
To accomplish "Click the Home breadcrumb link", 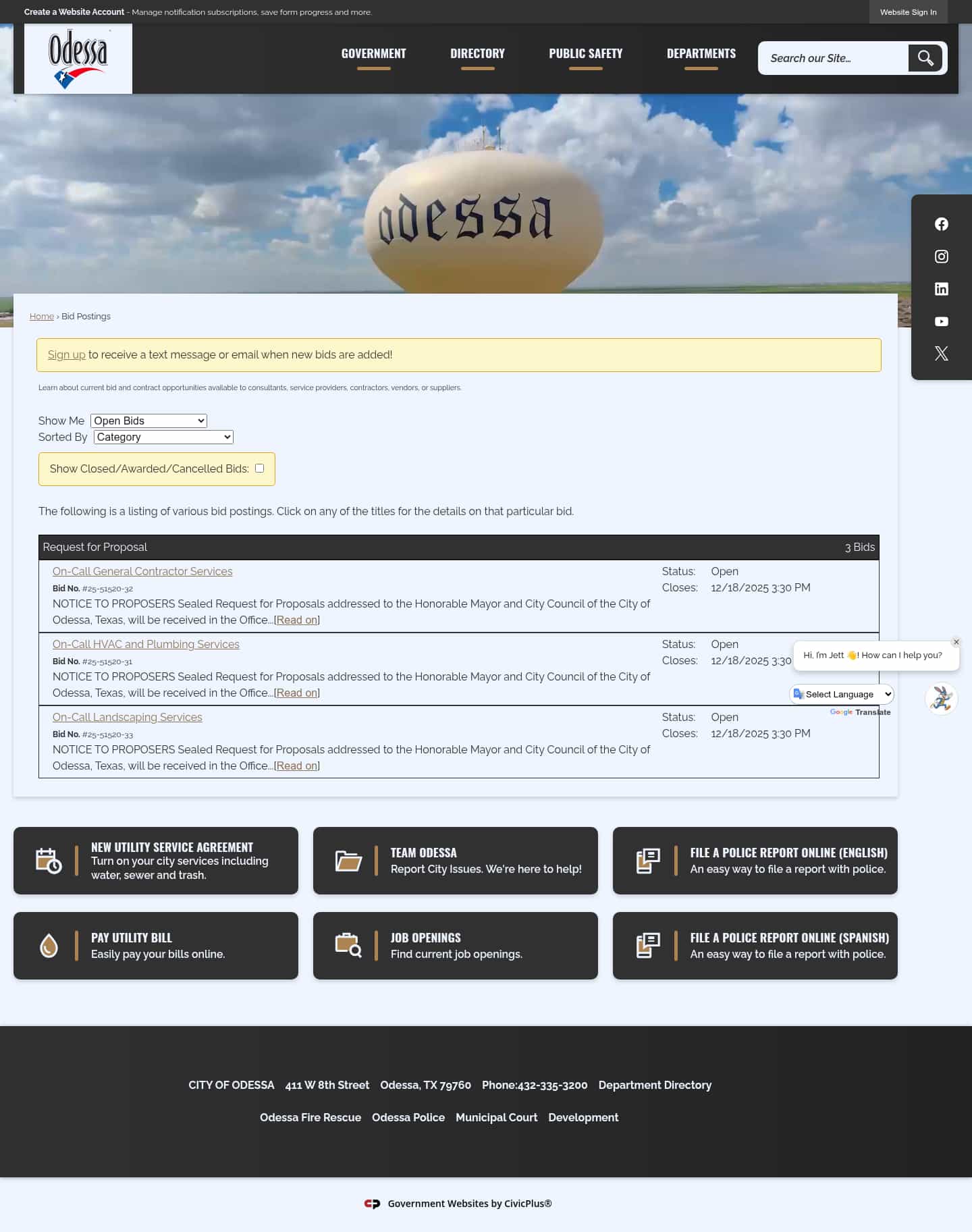I will 42,316.
